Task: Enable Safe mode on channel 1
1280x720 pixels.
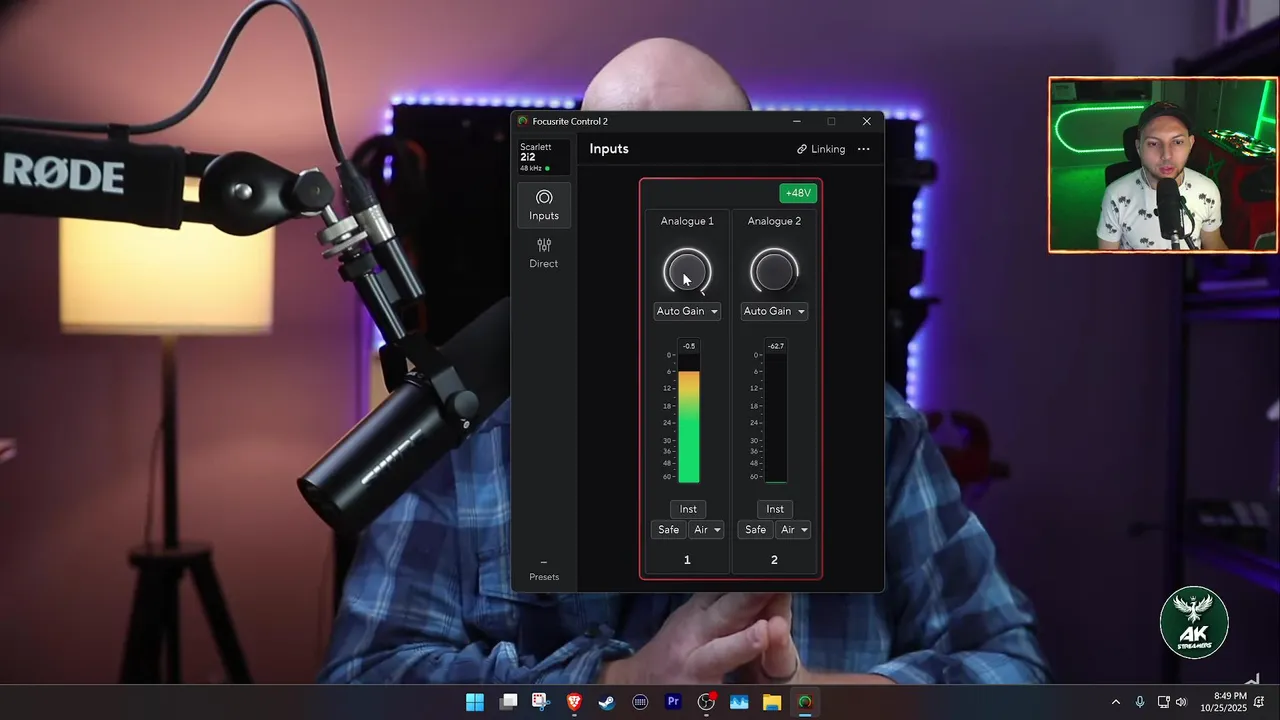Action: point(668,530)
